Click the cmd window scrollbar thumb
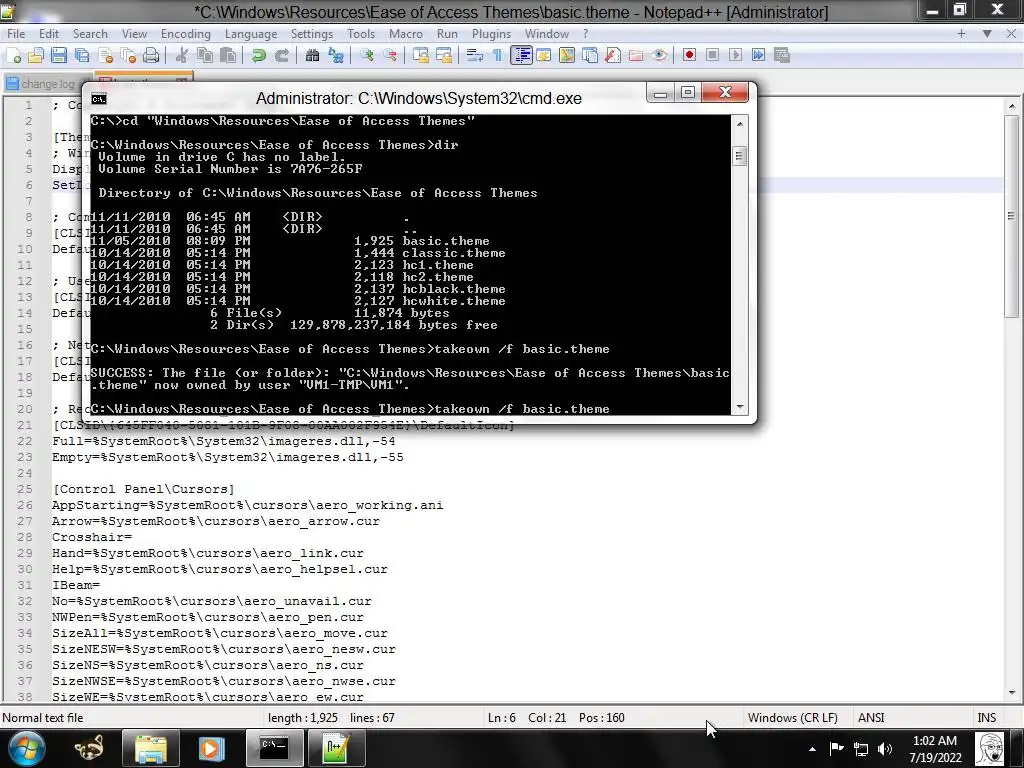The width and height of the screenshot is (1024, 768). click(739, 155)
